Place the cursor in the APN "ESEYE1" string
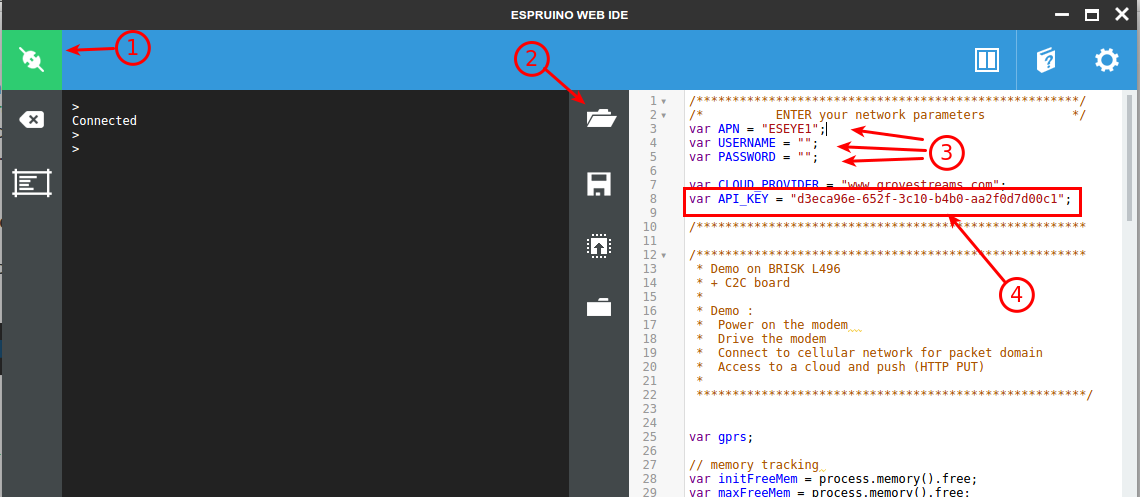Viewport: 1141px width, 497px height. [x=790, y=129]
